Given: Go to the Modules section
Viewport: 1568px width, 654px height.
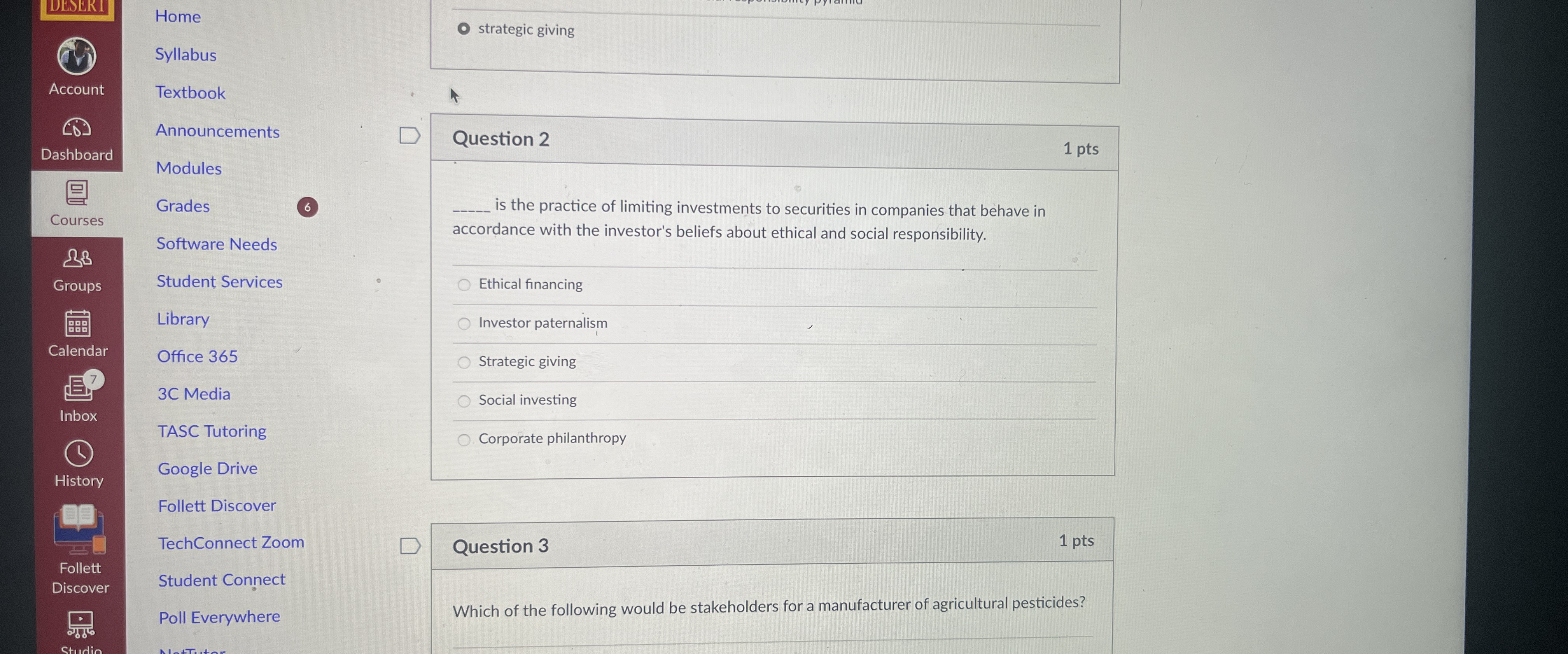Looking at the screenshot, I should tap(189, 168).
